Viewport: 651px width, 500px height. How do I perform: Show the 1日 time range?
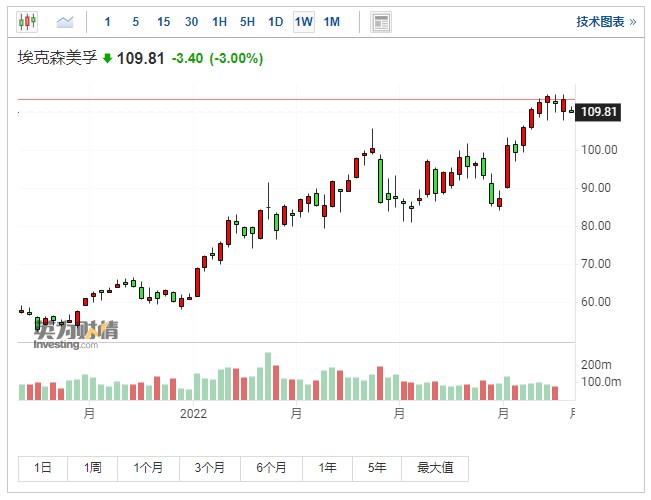pyautogui.click(x=43, y=467)
